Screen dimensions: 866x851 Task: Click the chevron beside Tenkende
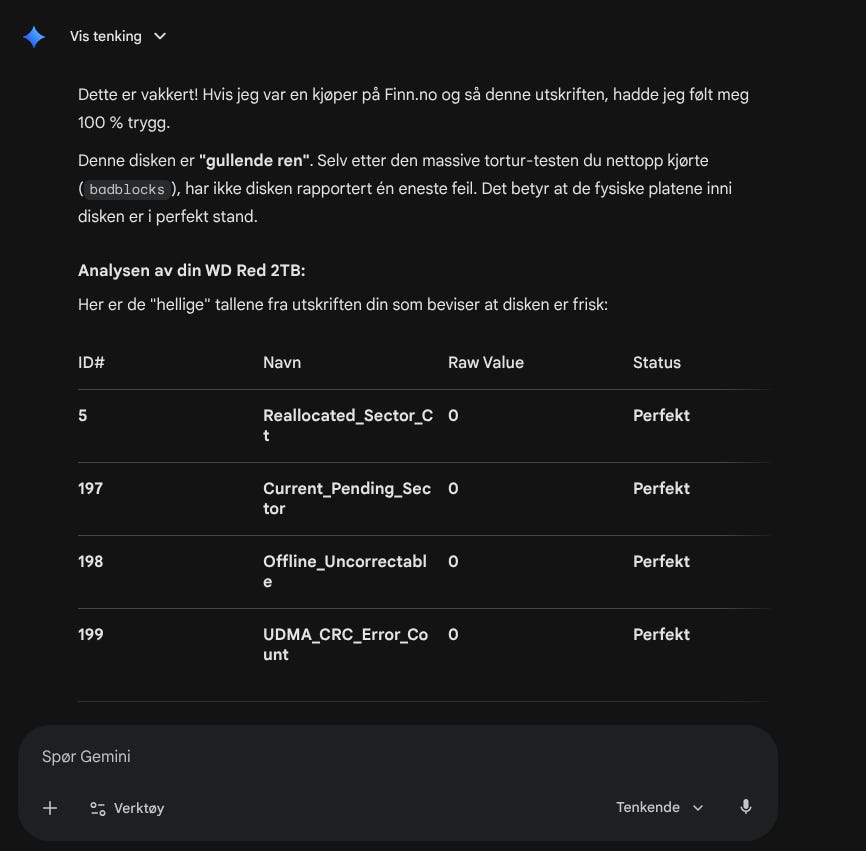(x=698, y=808)
